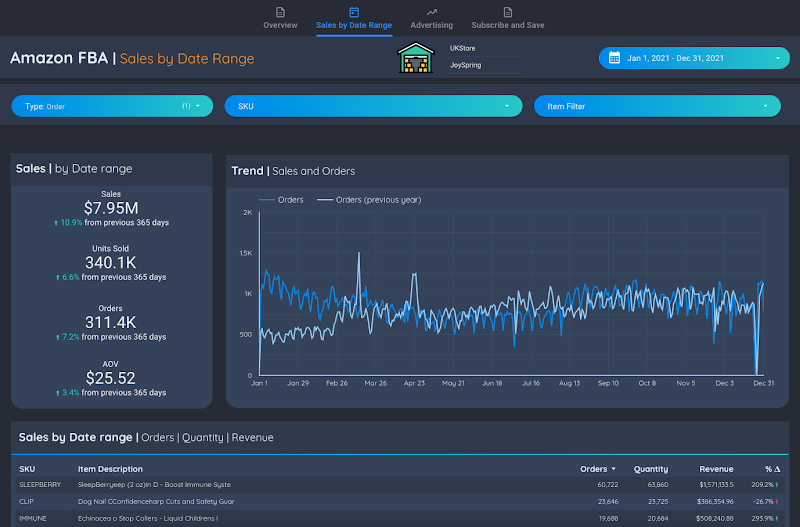Switch to the Advertising tab
800x527 pixels.
pos(431,18)
